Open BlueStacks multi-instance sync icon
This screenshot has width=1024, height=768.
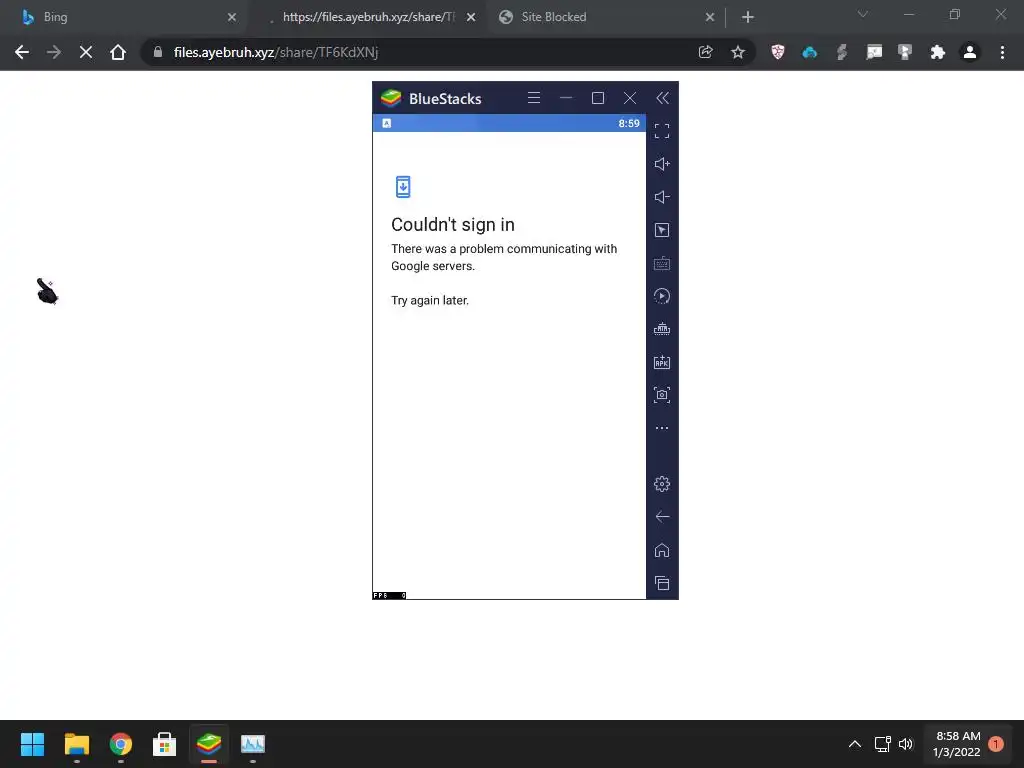pos(662,328)
